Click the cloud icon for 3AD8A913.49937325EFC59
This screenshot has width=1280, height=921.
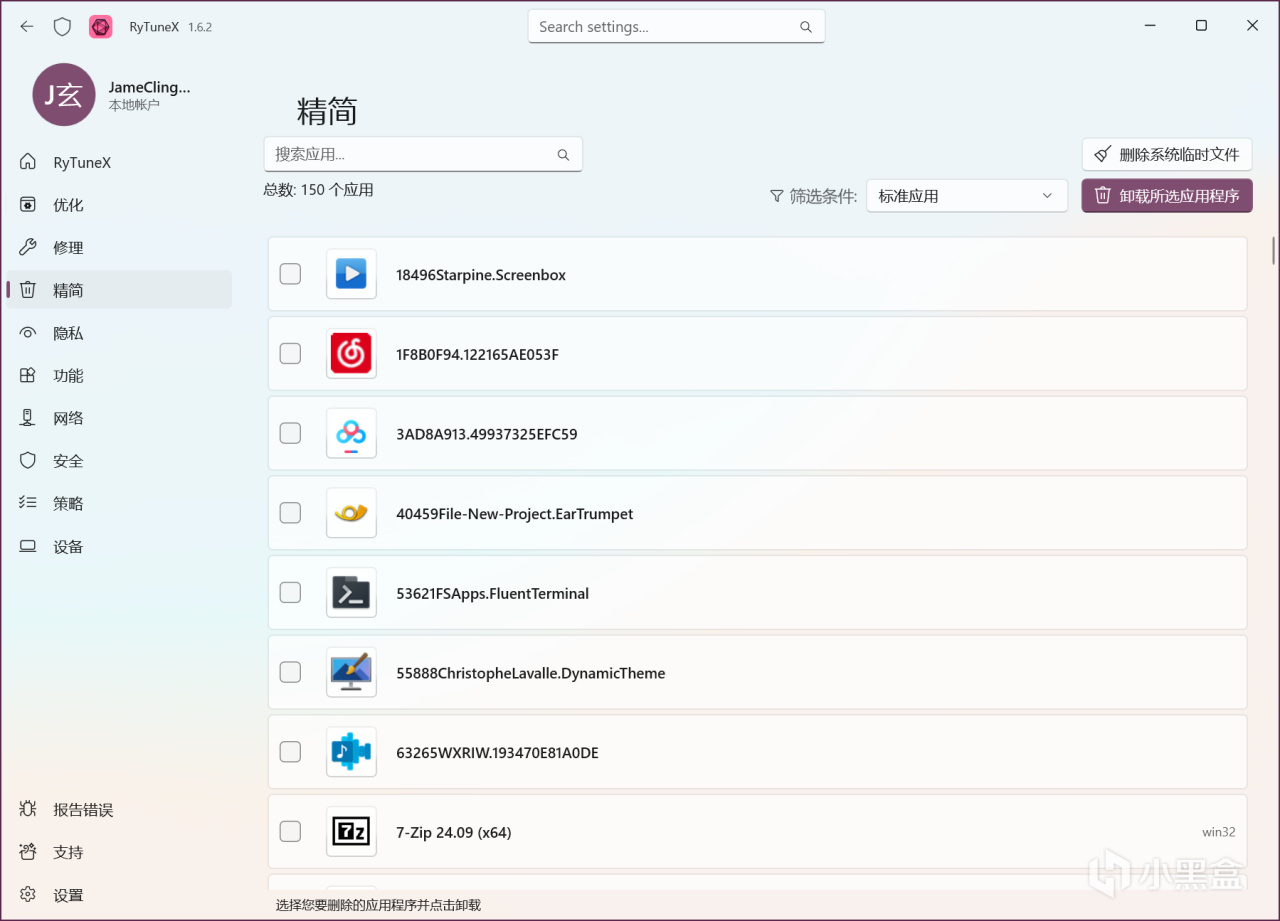coord(351,433)
